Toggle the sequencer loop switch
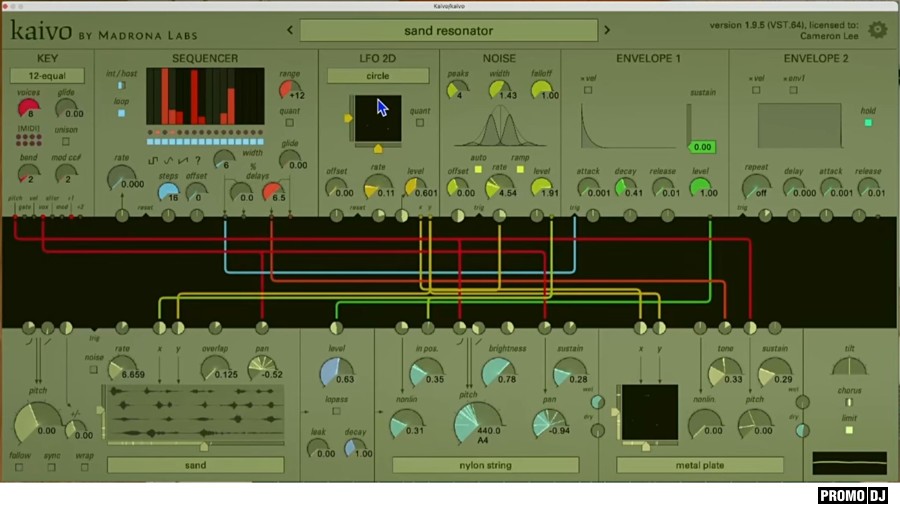 [121, 113]
